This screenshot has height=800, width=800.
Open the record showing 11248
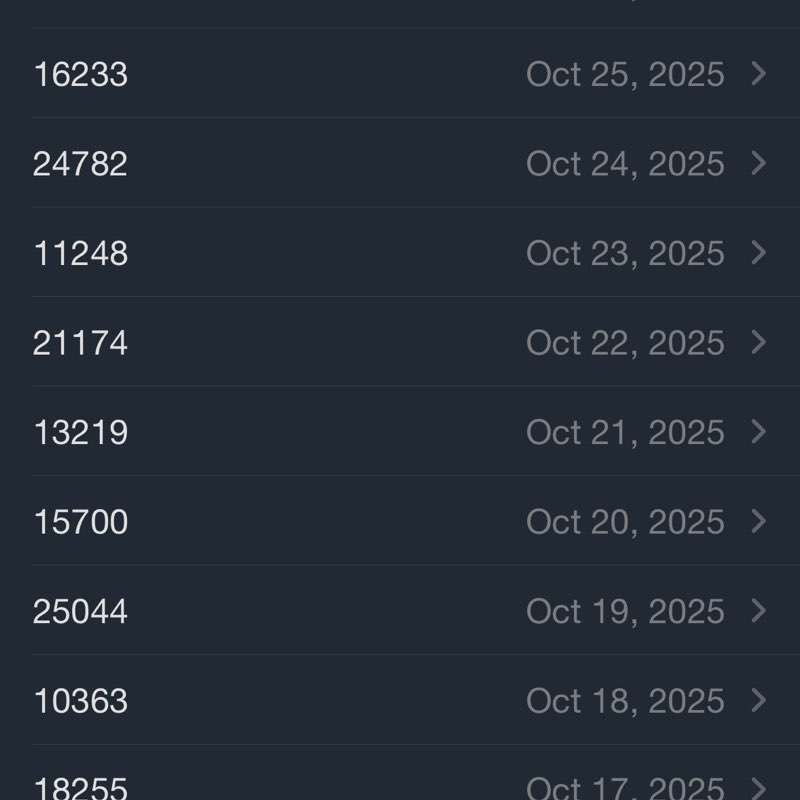pyautogui.click(x=81, y=254)
